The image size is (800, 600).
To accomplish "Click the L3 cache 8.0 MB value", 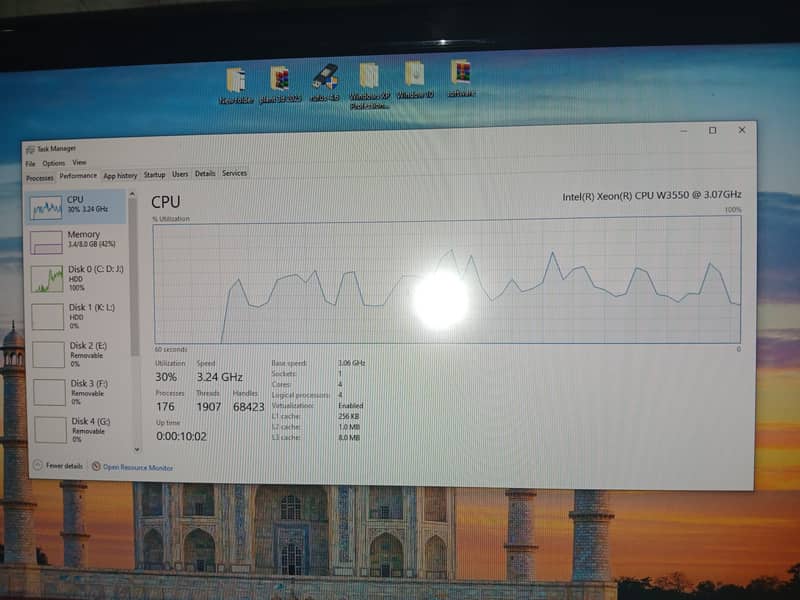I will 349,438.
